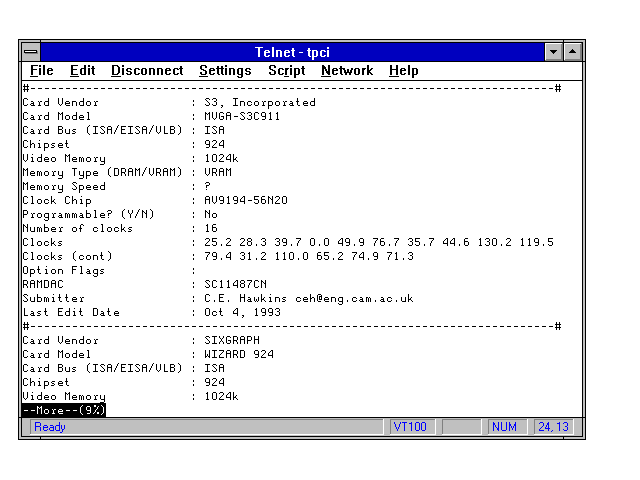The image size is (640, 480).
Task: Click the minimize arrow in title bar
Action: click(x=554, y=52)
